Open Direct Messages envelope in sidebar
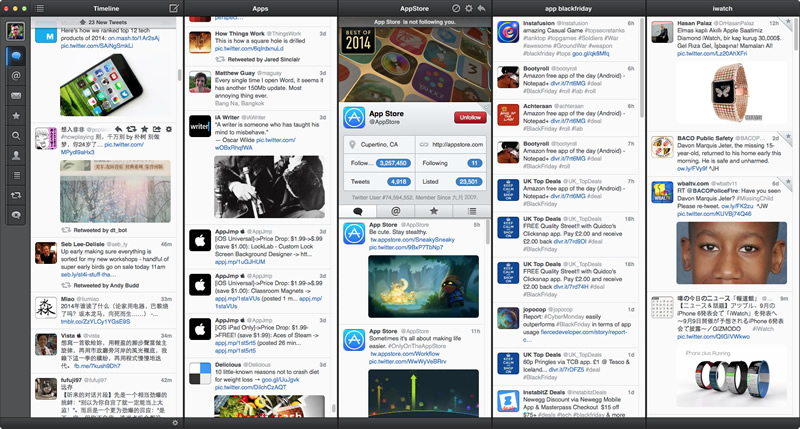800x429 pixels. coord(16,96)
